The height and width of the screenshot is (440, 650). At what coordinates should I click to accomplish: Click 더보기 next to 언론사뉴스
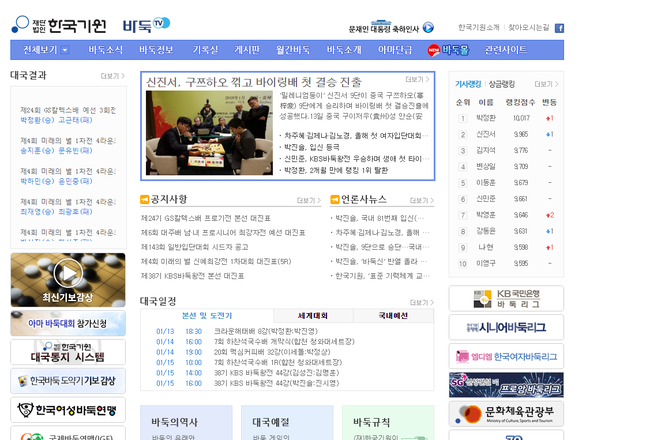422,200
